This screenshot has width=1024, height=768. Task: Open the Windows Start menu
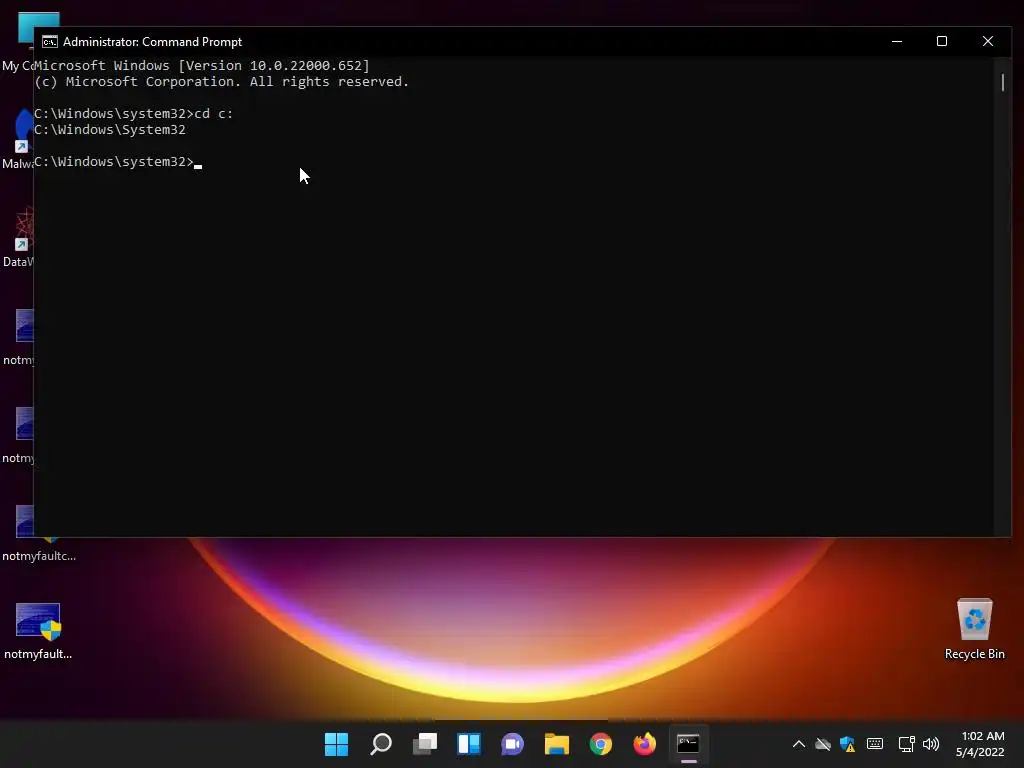pyautogui.click(x=336, y=744)
